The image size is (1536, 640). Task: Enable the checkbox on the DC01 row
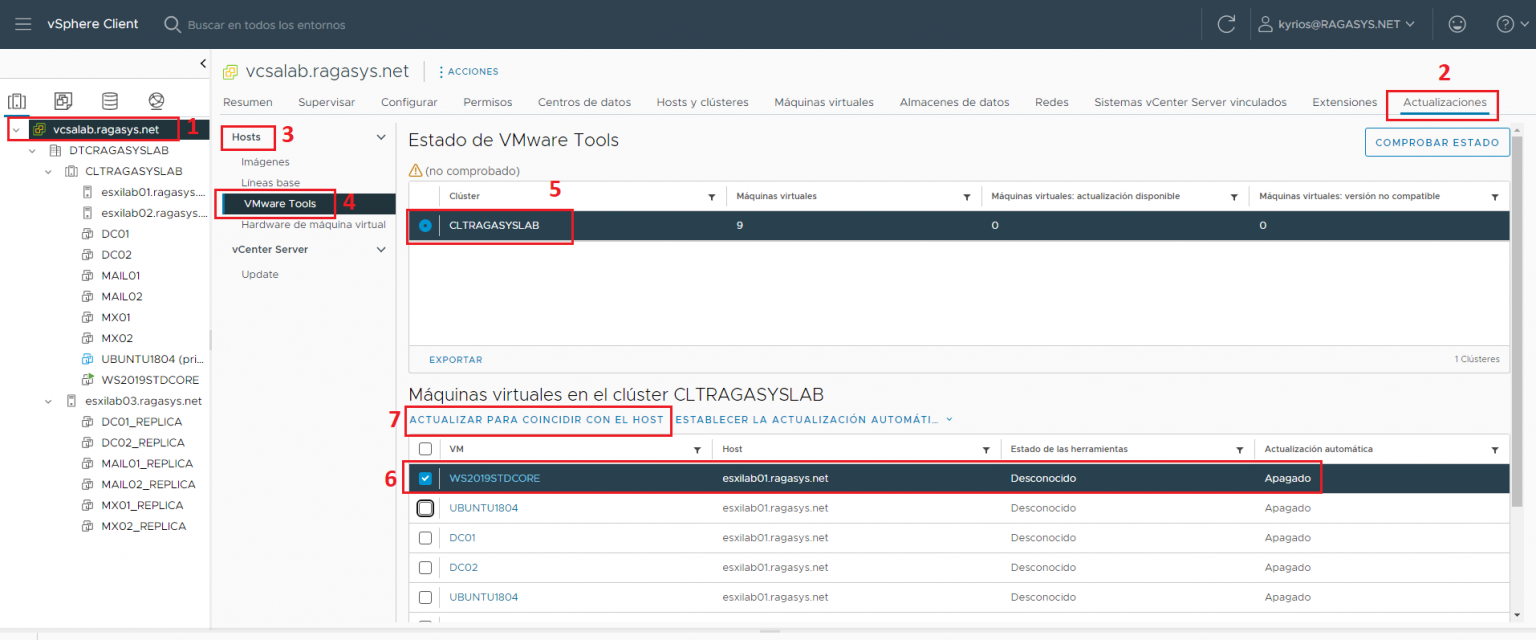pyautogui.click(x=425, y=537)
